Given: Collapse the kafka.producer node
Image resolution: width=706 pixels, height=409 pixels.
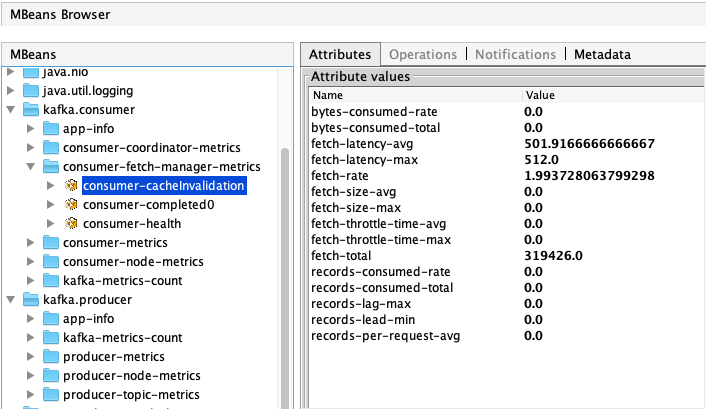Looking at the screenshot, I should pos(11,299).
